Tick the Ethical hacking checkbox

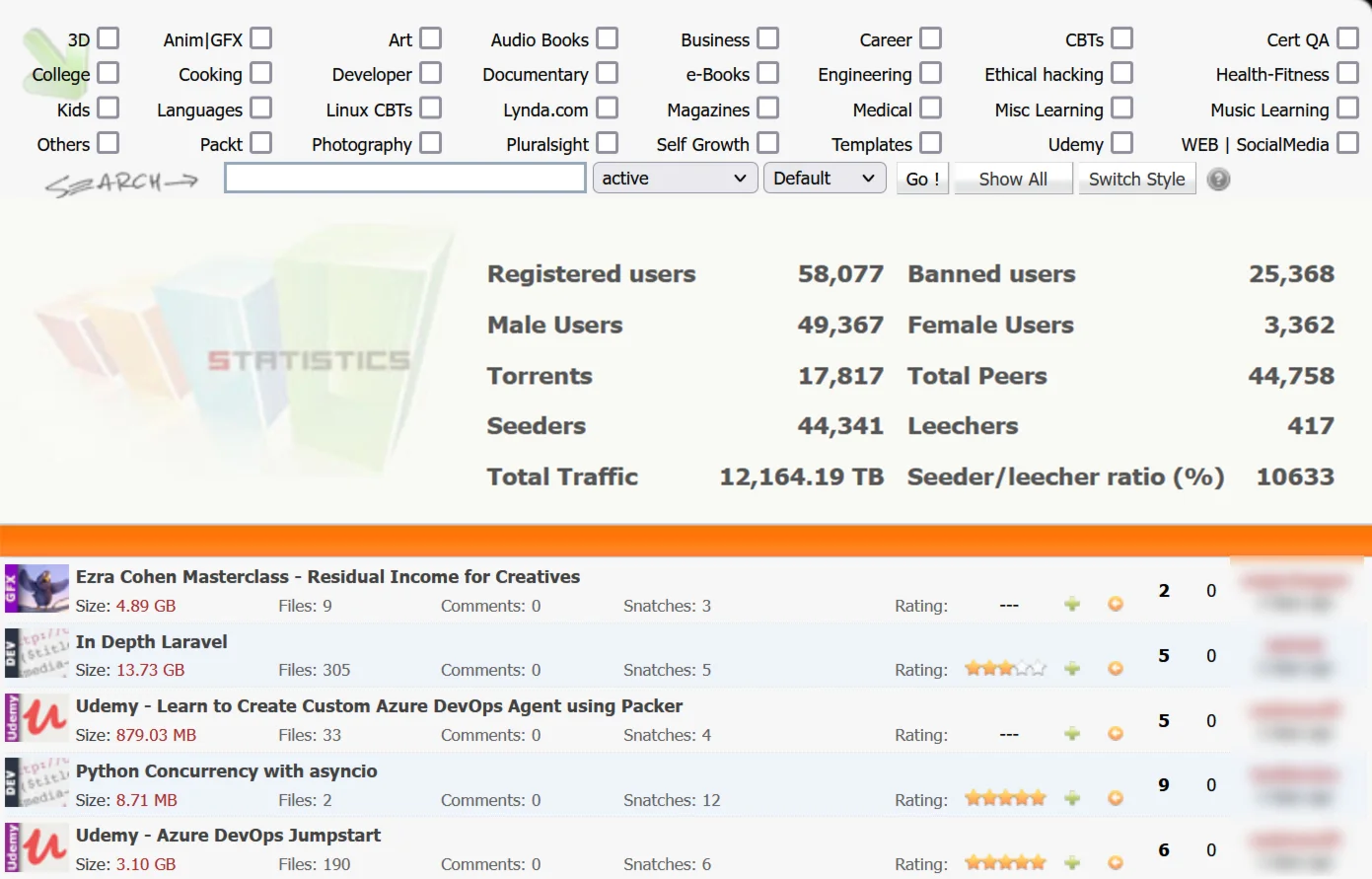(x=1121, y=73)
